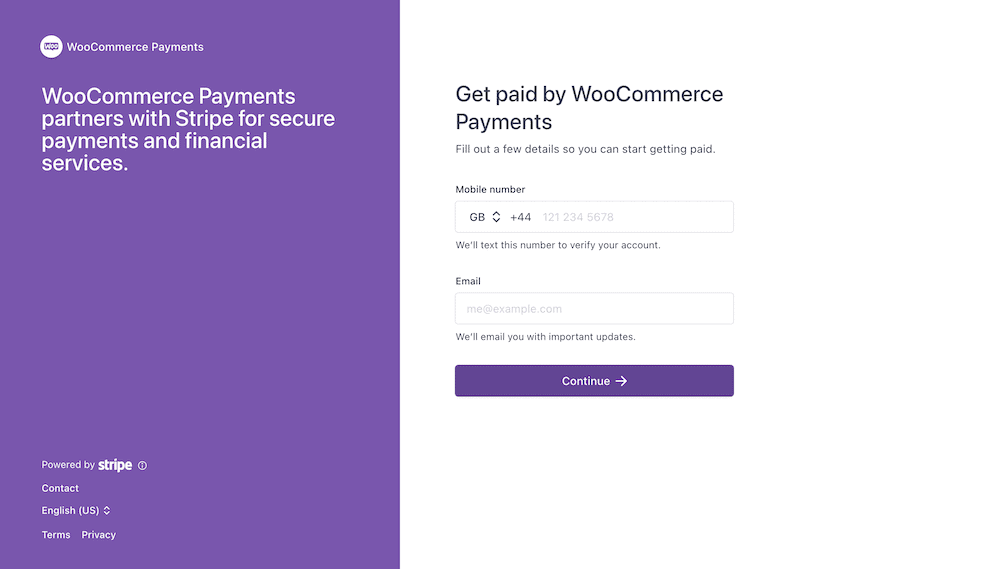Image resolution: width=1000 pixels, height=569 pixels.
Task: Focus the Email input field
Action: [594, 309]
